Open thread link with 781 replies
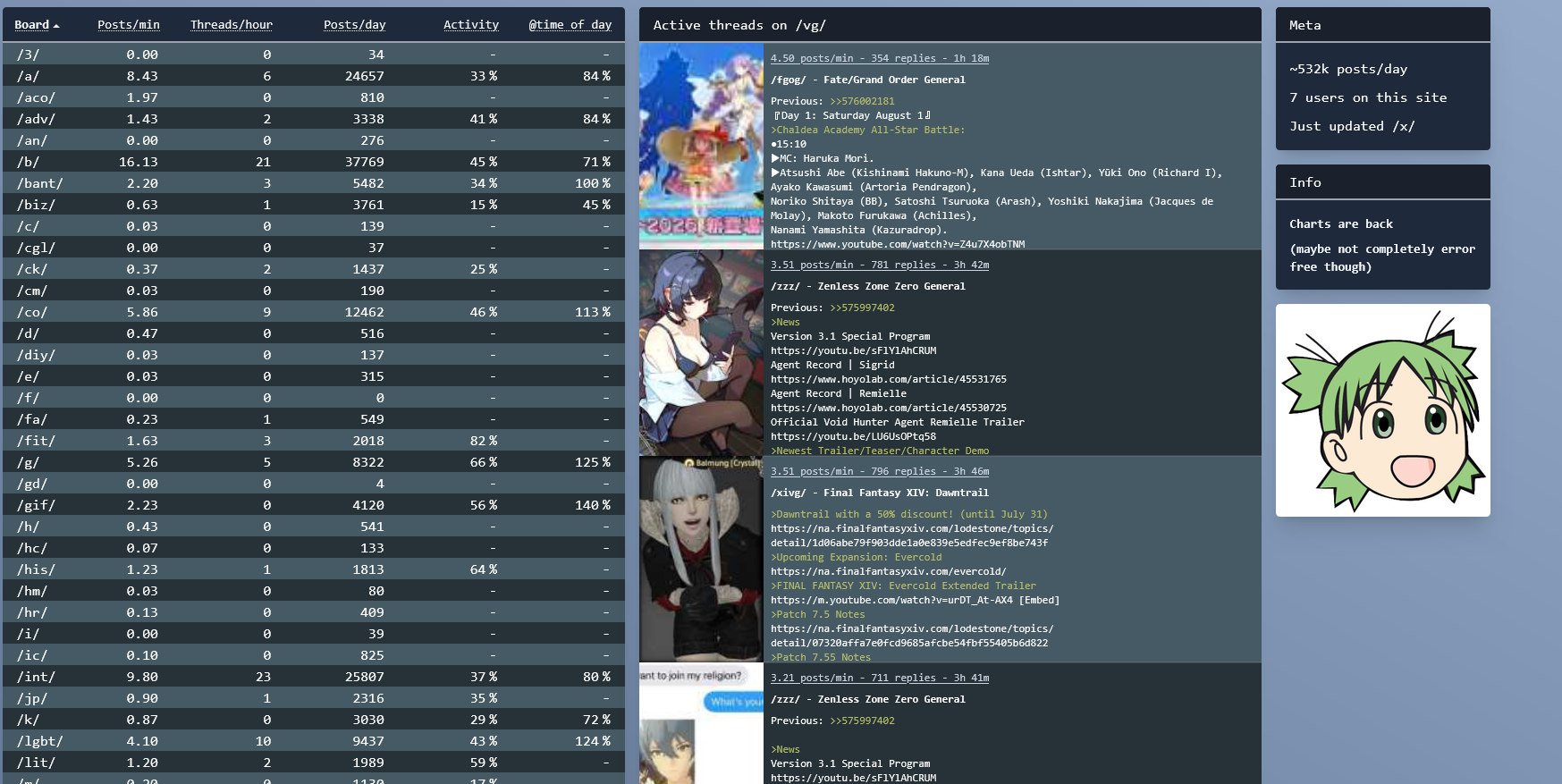This screenshot has height=784, width=1562. point(880,265)
